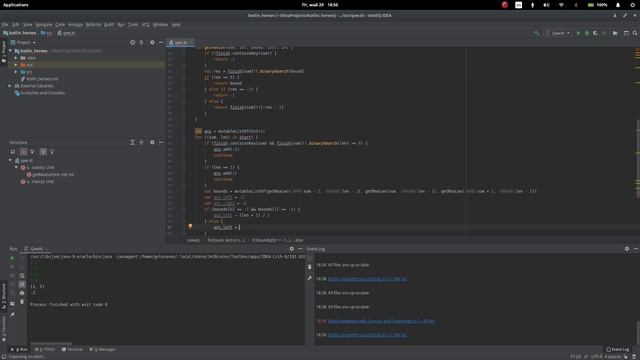Expand the highlighted out folder
Image resolution: width=640 pixels, height=360 pixels.
[16, 65]
